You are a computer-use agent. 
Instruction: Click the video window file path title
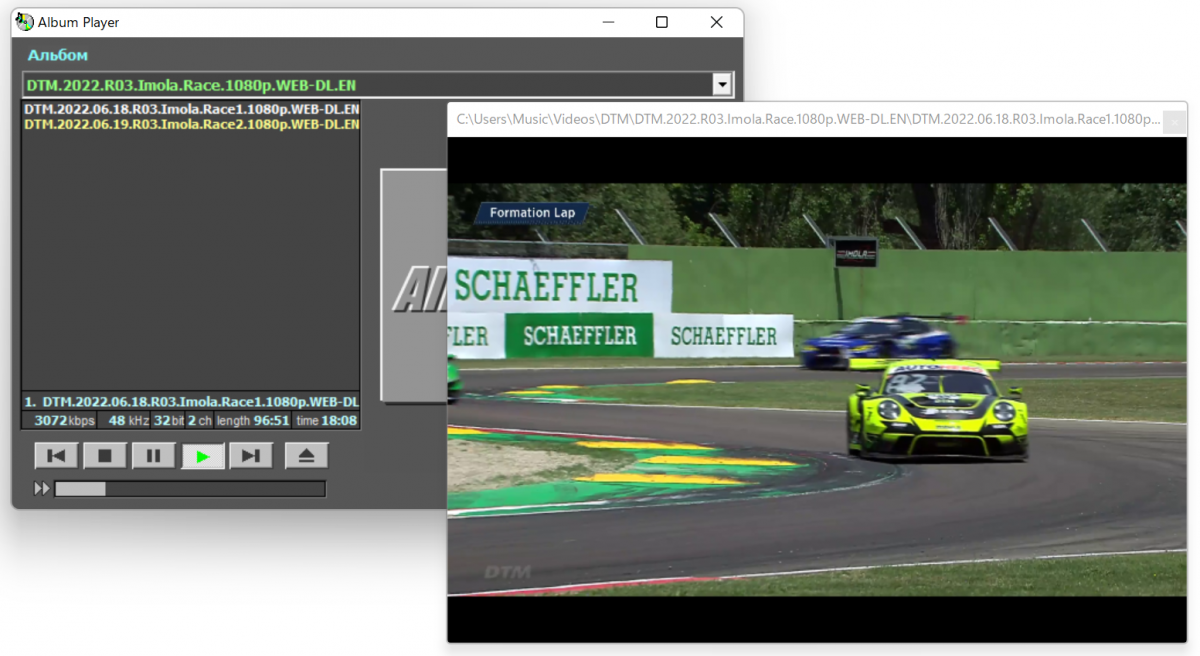[809, 119]
